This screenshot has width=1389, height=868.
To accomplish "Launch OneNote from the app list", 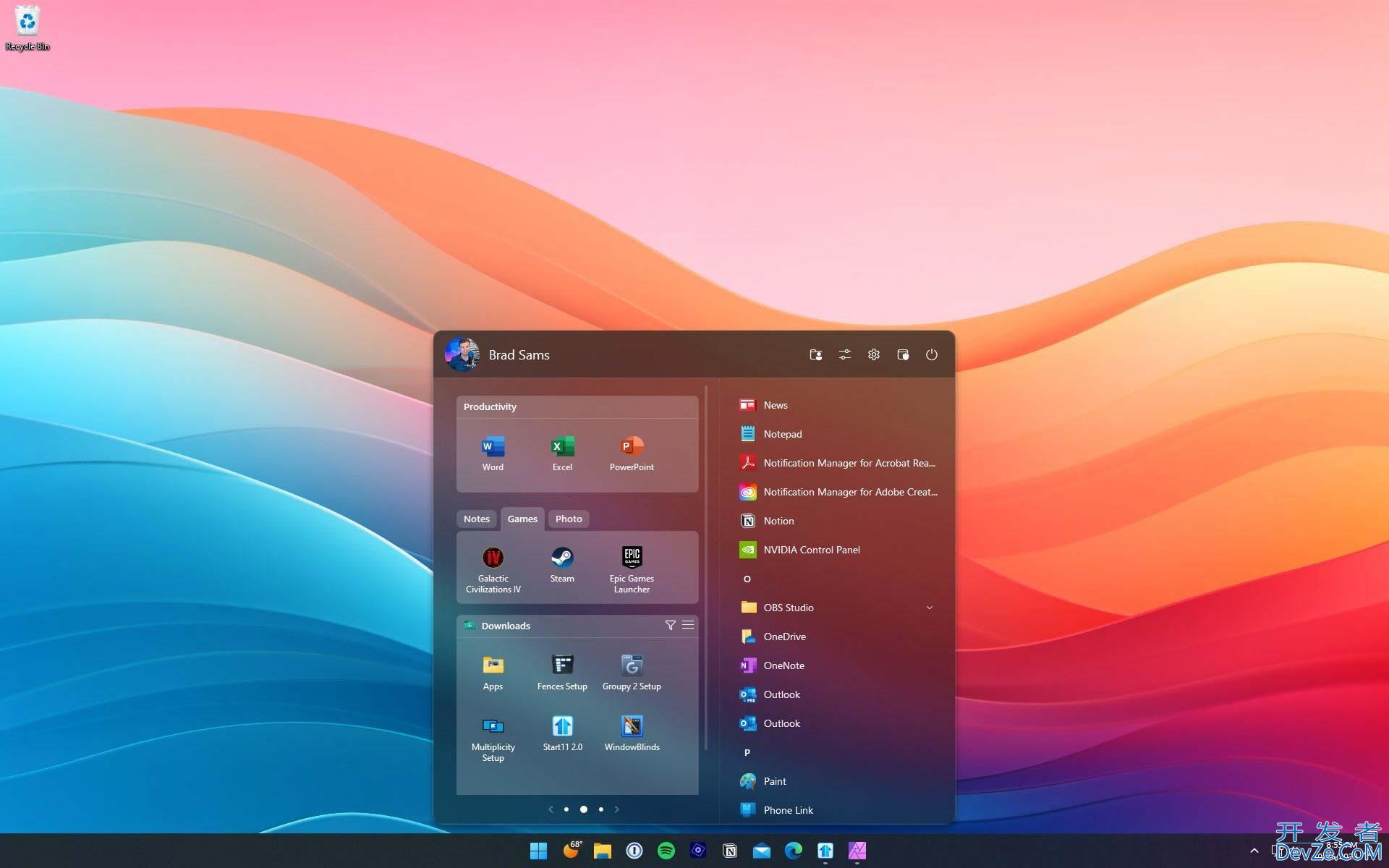I will click(837, 665).
